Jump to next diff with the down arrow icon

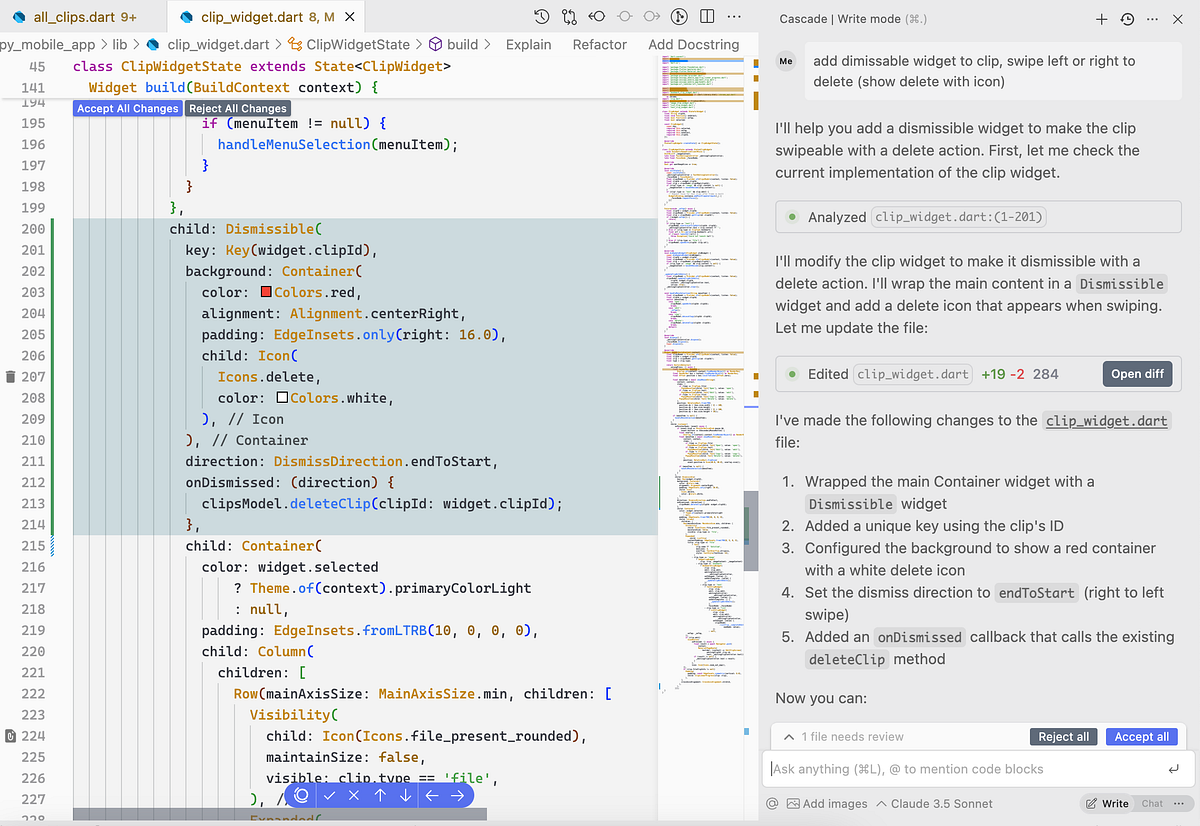pyautogui.click(x=405, y=795)
